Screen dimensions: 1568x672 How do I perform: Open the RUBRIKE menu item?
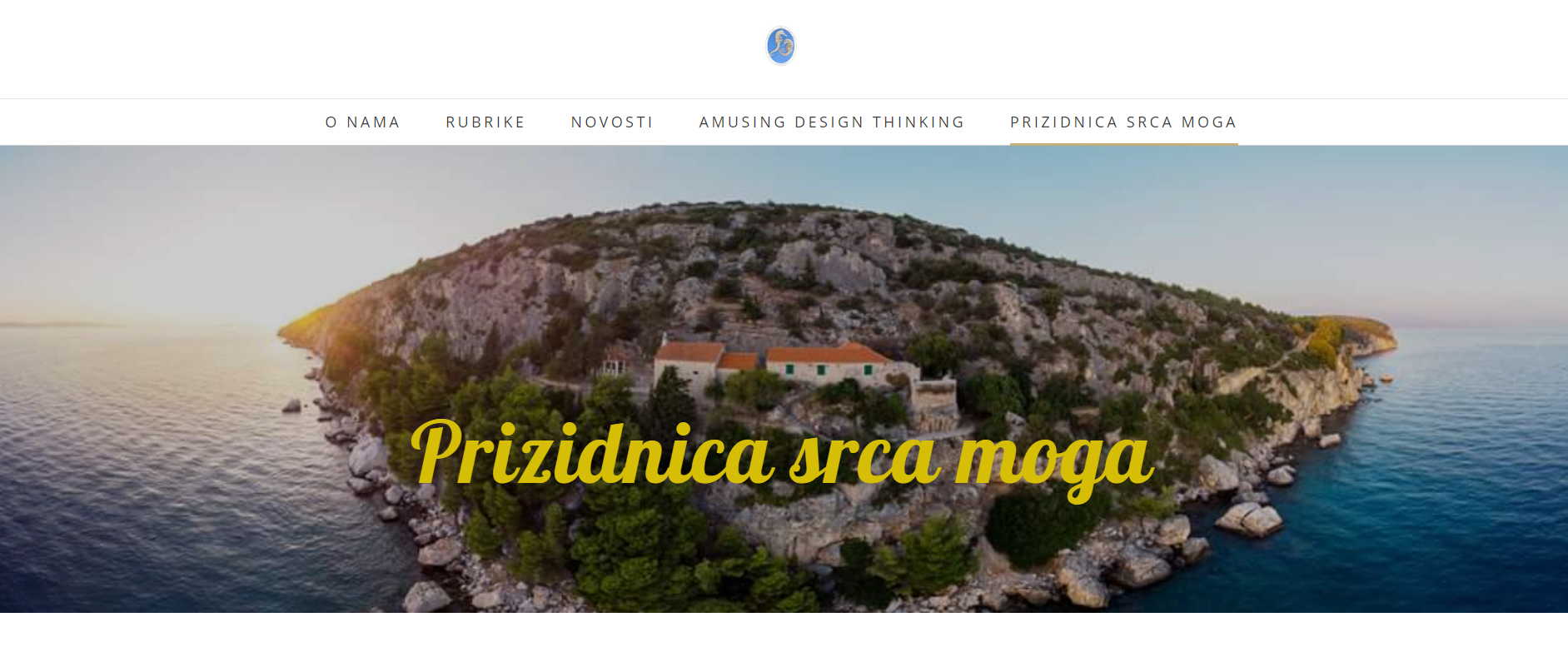point(485,122)
